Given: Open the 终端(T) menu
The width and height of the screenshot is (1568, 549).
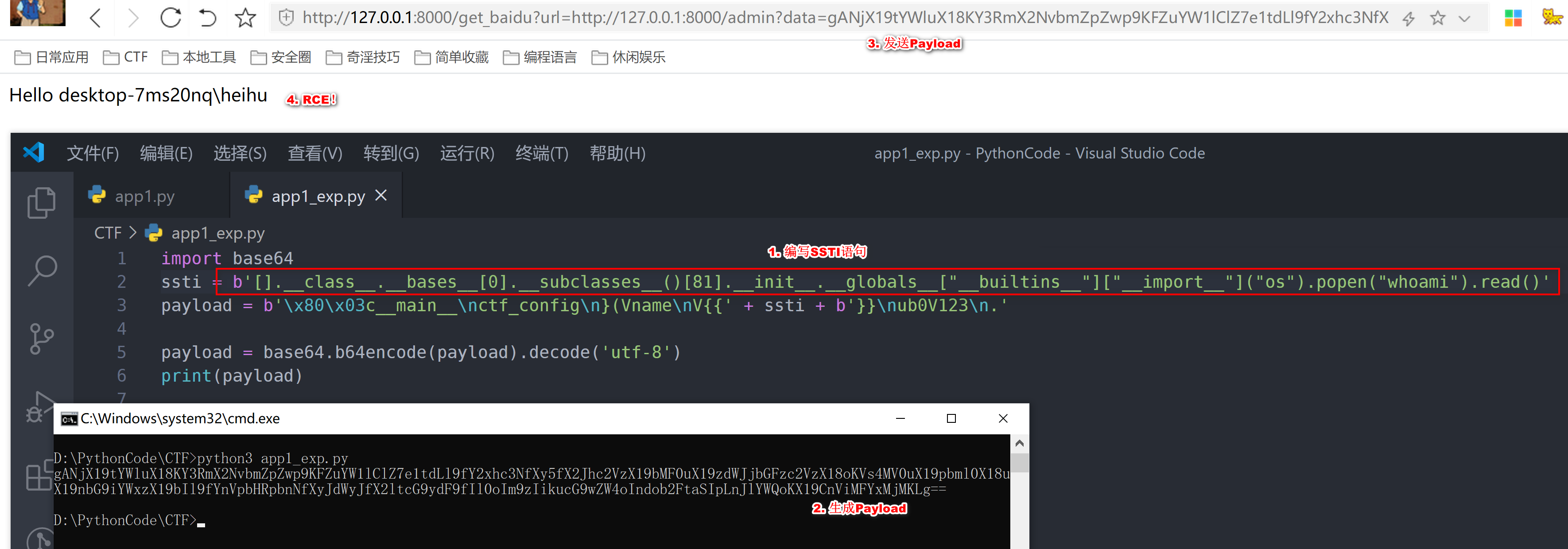Looking at the screenshot, I should (541, 153).
